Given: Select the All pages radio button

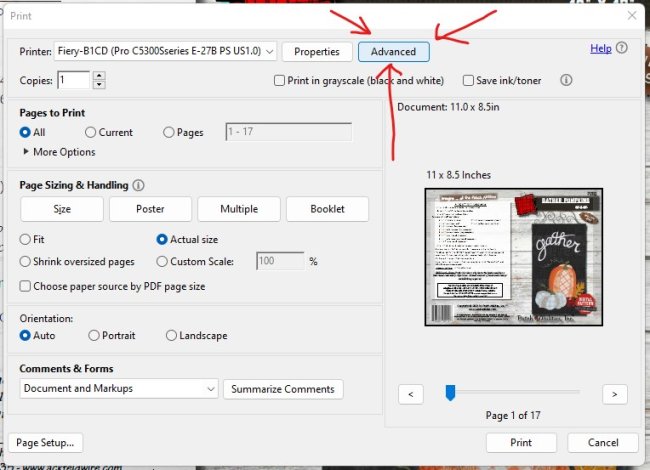Looking at the screenshot, I should [x=25, y=132].
